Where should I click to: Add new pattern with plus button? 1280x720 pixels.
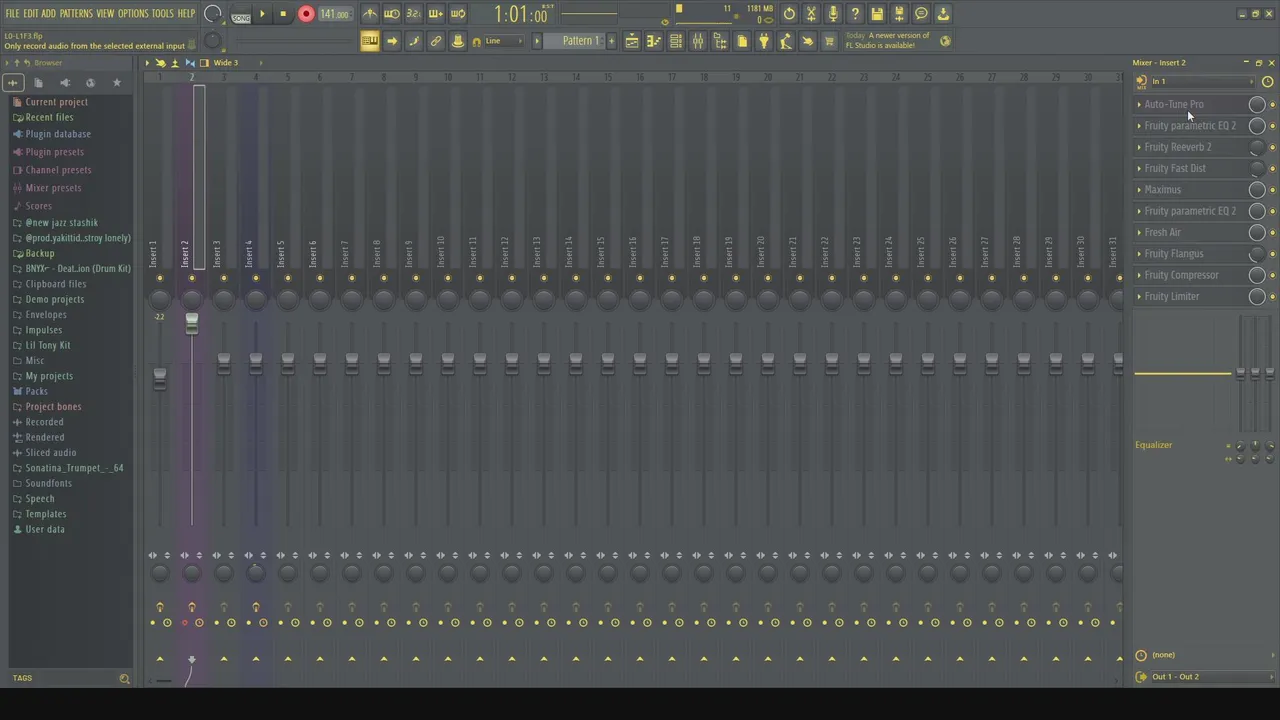611,41
